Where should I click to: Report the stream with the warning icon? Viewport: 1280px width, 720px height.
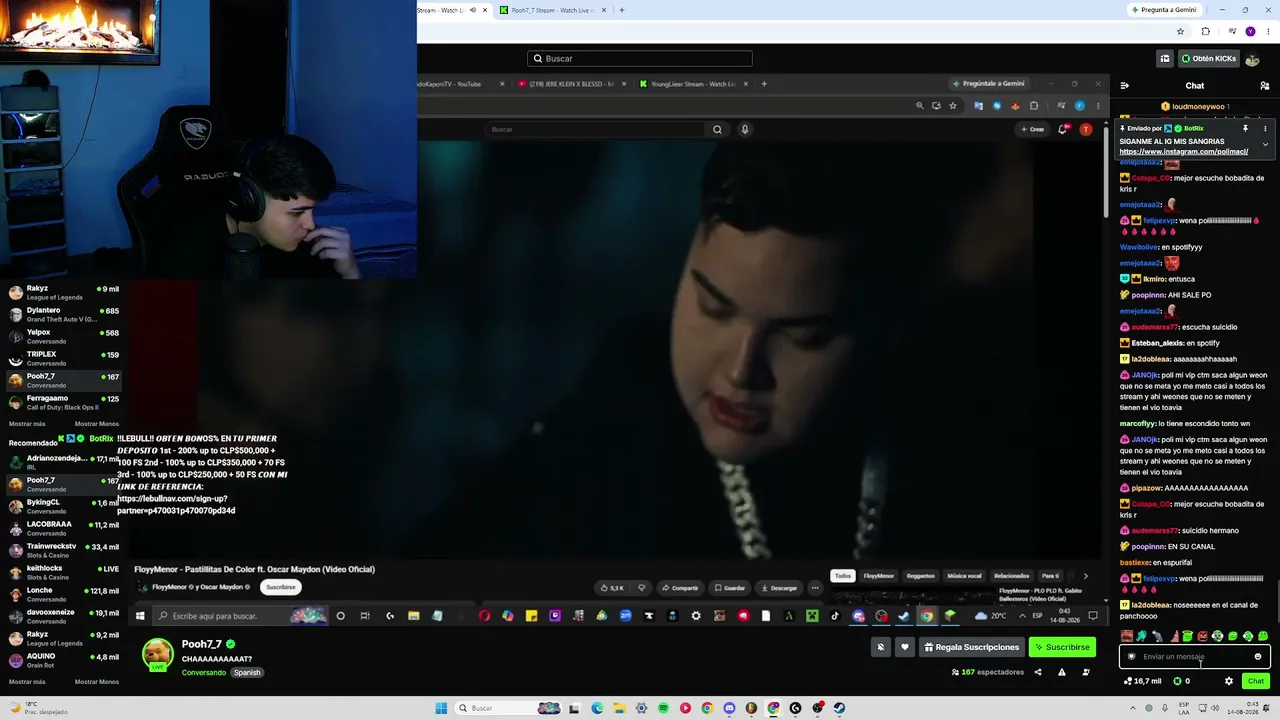click(x=1062, y=672)
